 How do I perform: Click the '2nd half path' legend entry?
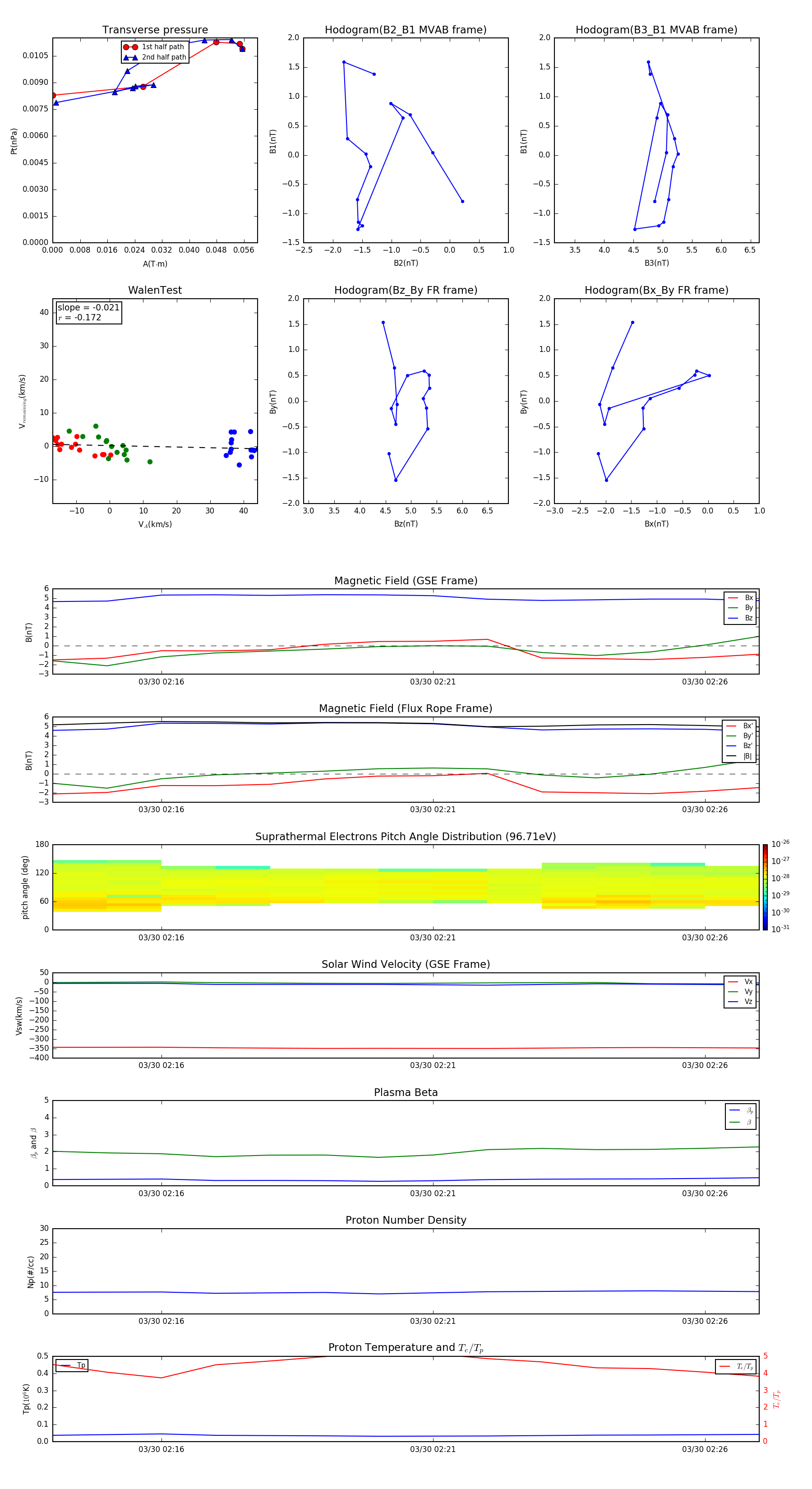(155, 57)
